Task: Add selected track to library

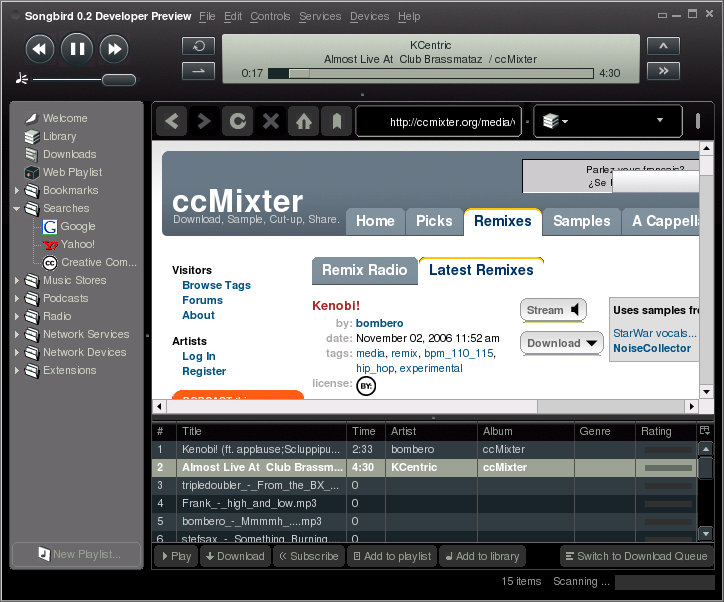Action: click(x=483, y=556)
